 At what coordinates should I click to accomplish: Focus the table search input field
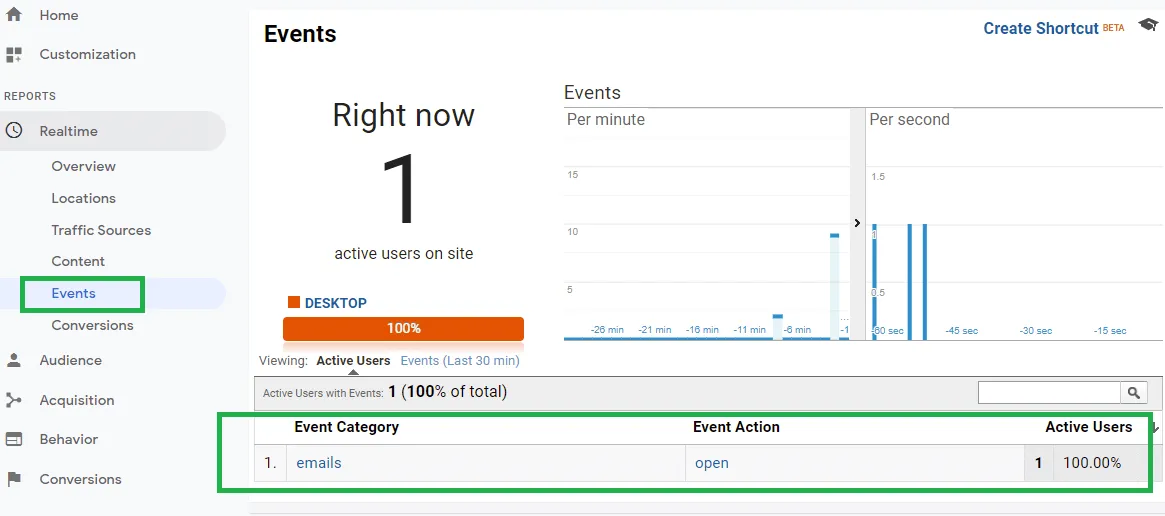point(1049,393)
